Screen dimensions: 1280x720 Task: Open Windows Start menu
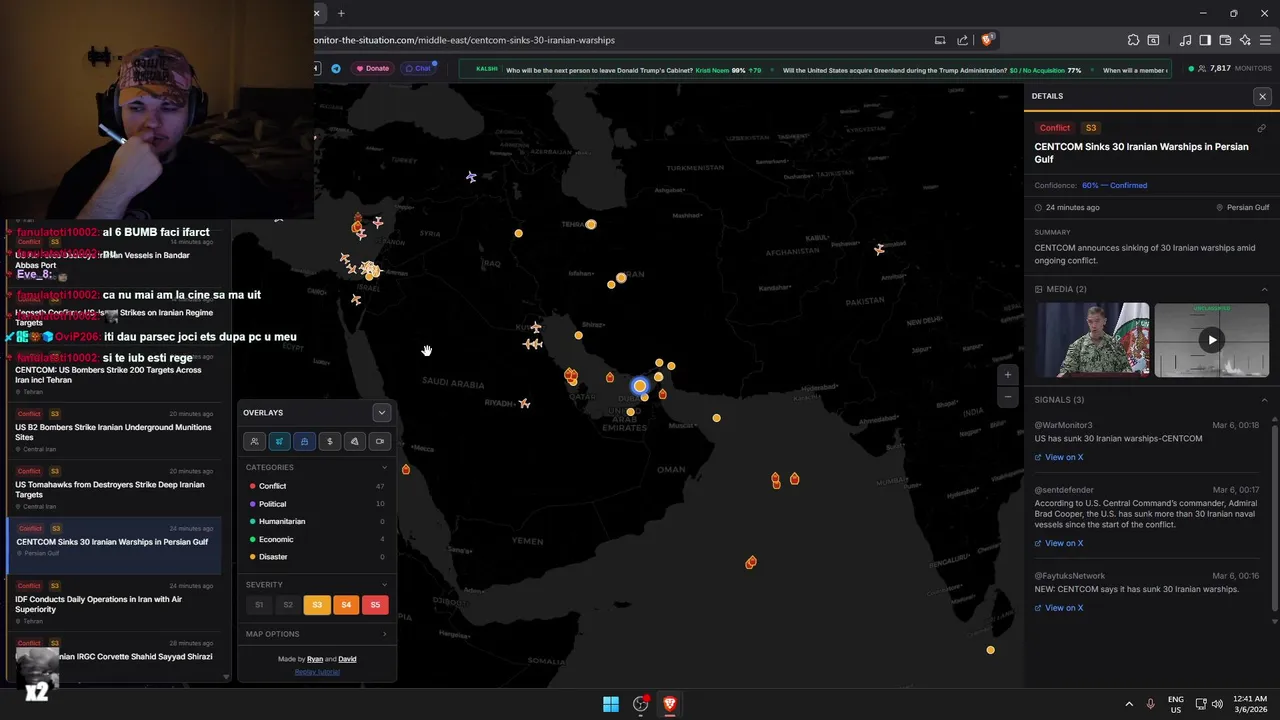610,704
